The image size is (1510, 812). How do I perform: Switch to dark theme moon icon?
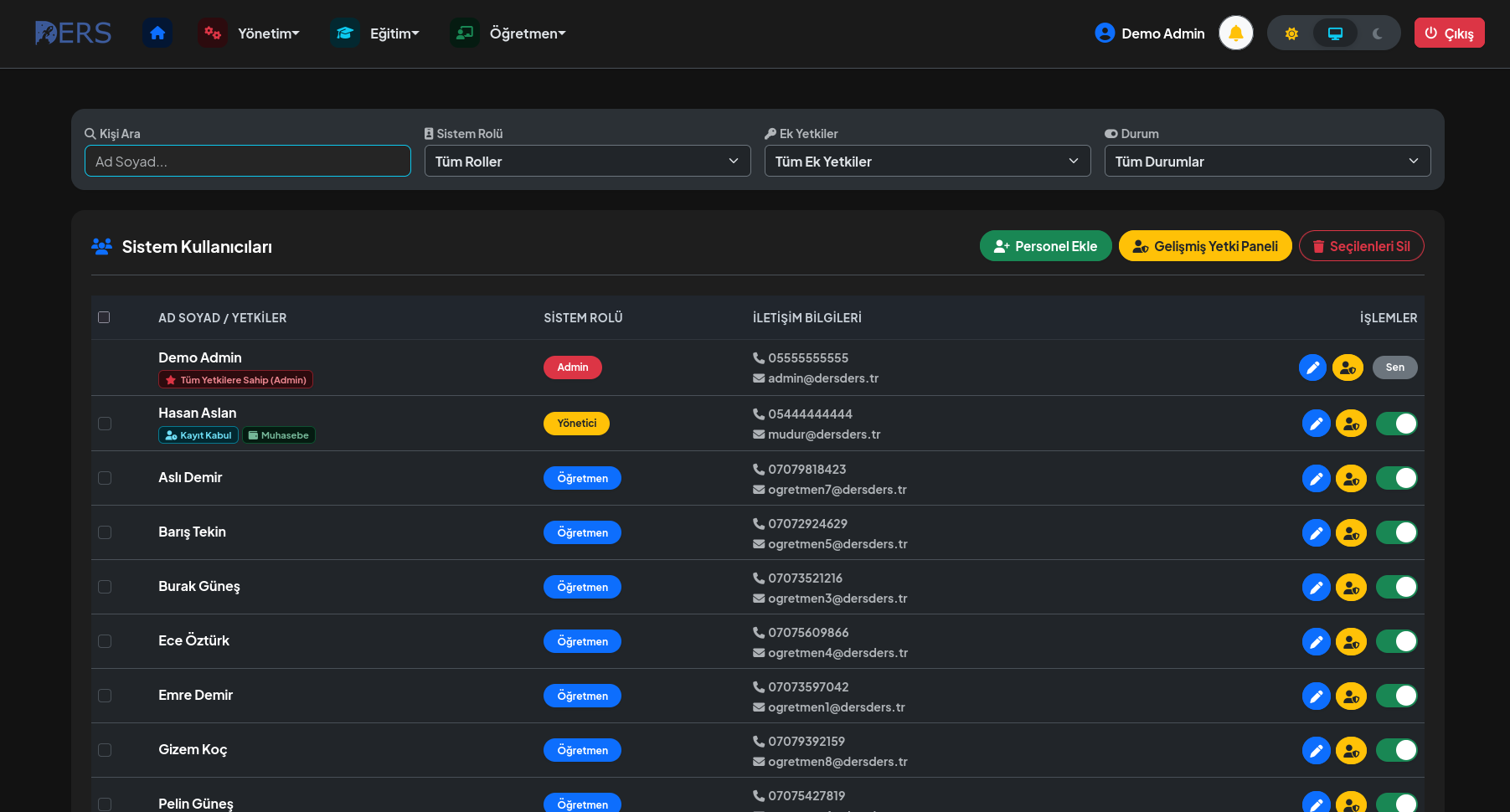1378,33
